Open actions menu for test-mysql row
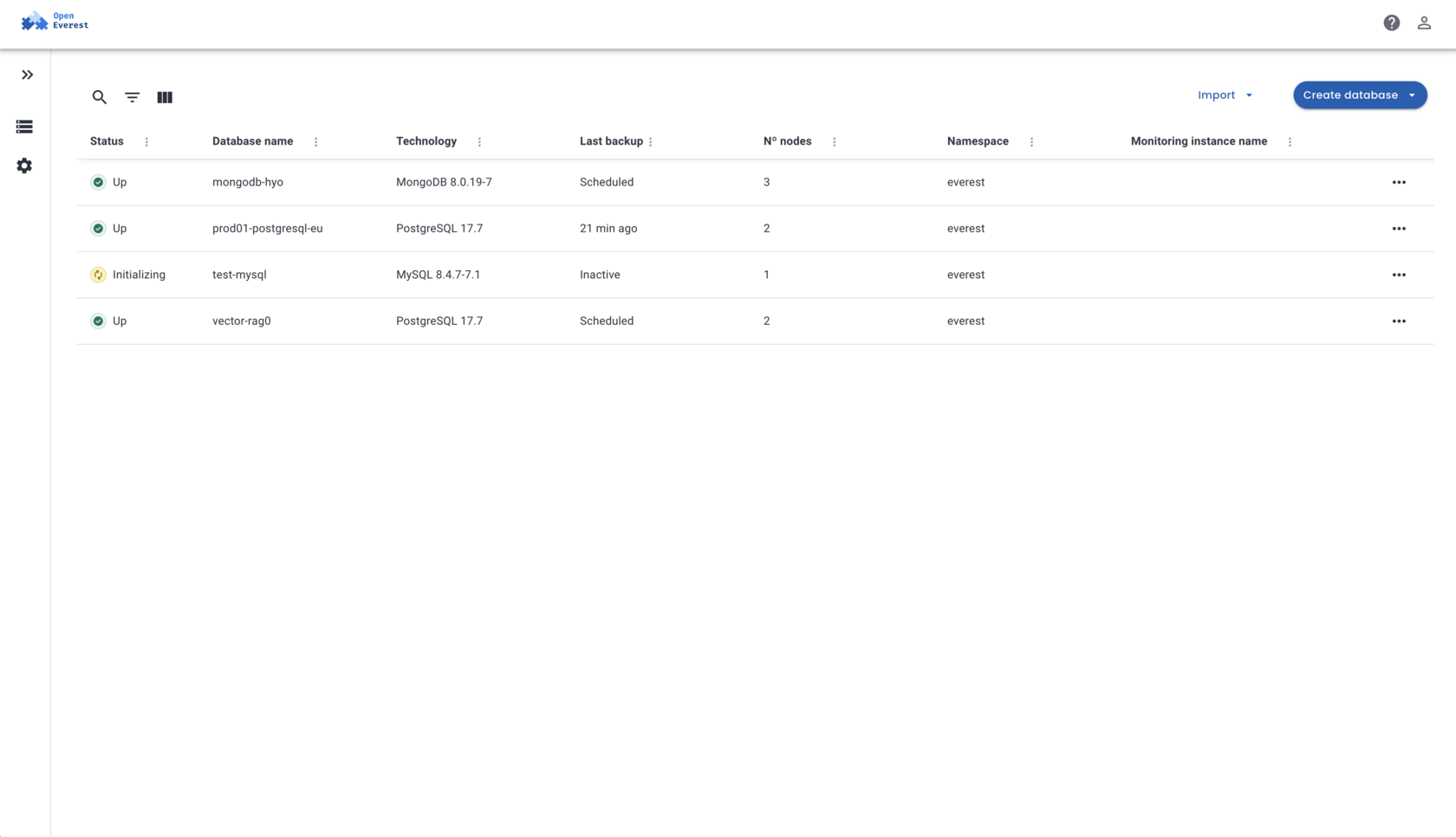This screenshot has width=1456, height=837. [1399, 275]
